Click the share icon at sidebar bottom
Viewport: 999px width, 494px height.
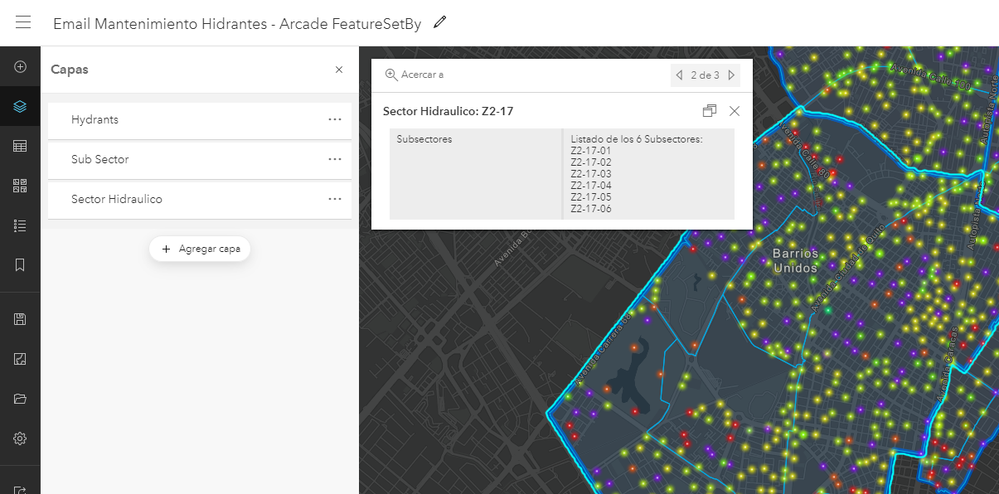(x=20, y=489)
